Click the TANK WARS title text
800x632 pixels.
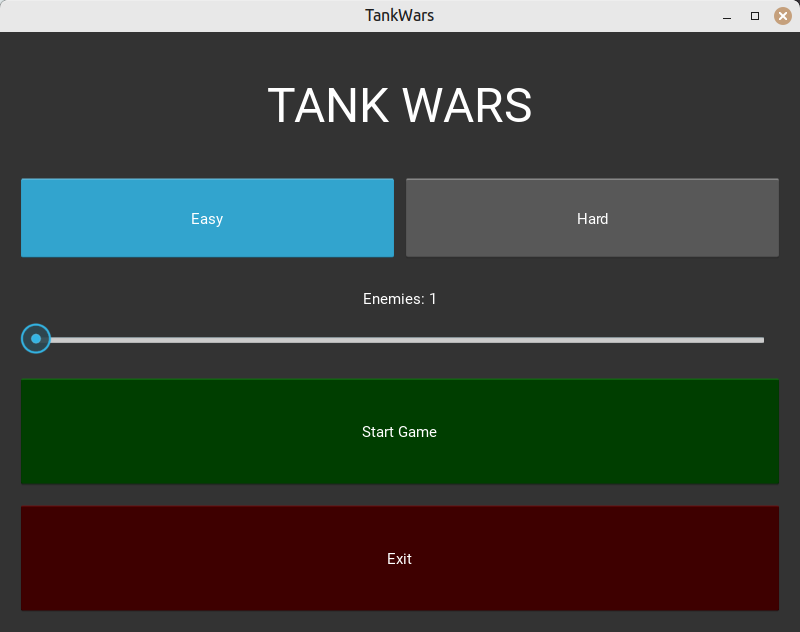click(x=400, y=105)
